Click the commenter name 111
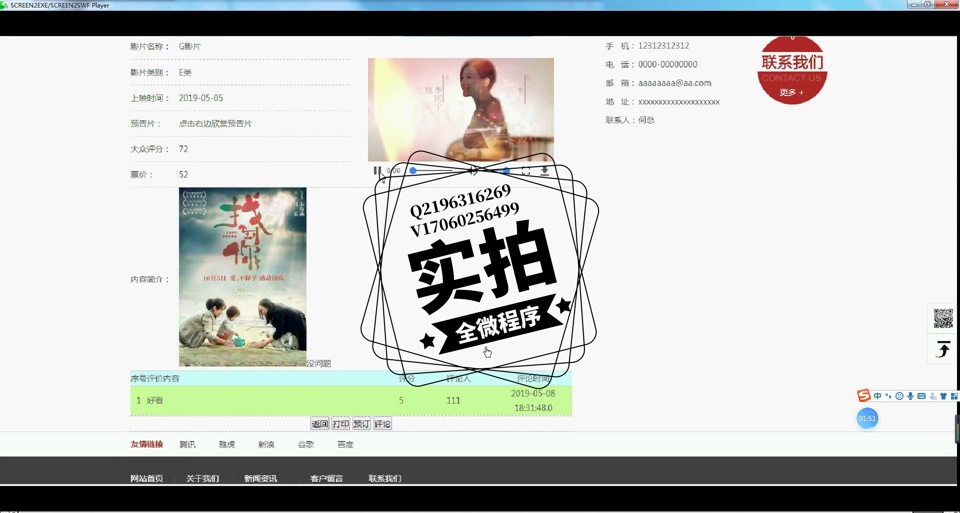 tap(453, 400)
